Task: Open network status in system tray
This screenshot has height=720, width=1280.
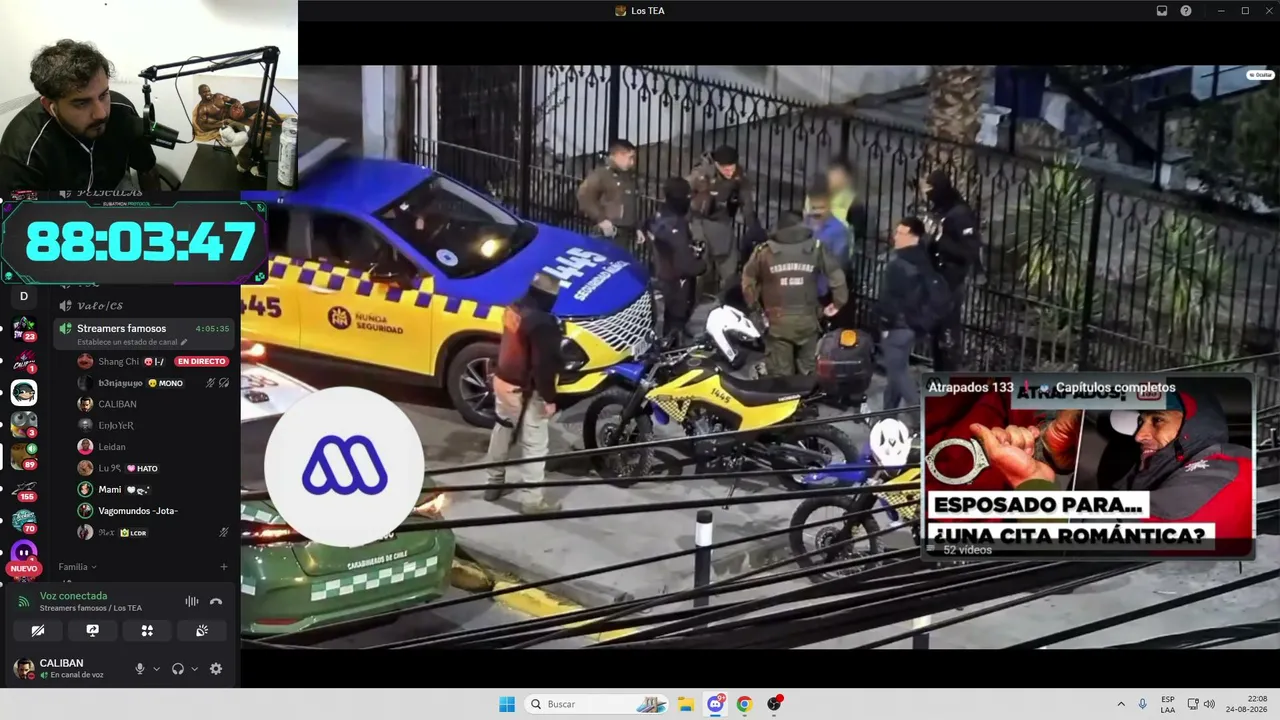Action: 1193,704
